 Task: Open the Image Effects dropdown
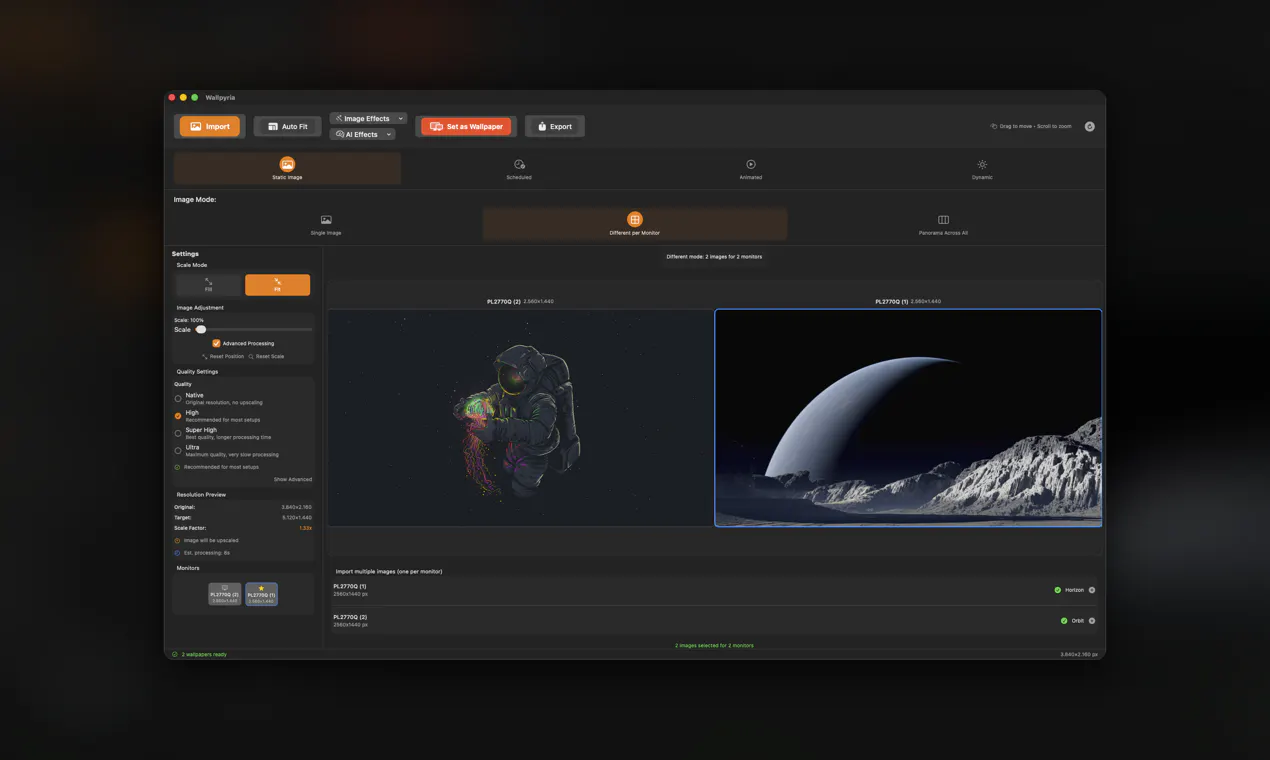tap(368, 118)
